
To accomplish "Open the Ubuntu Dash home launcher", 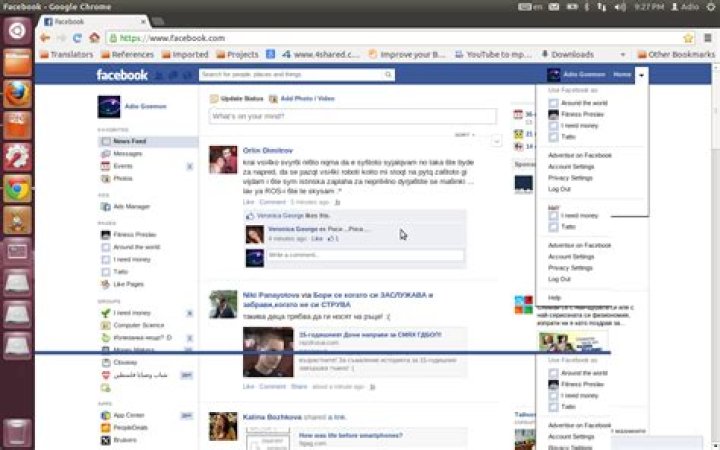I will click(x=17, y=31).
